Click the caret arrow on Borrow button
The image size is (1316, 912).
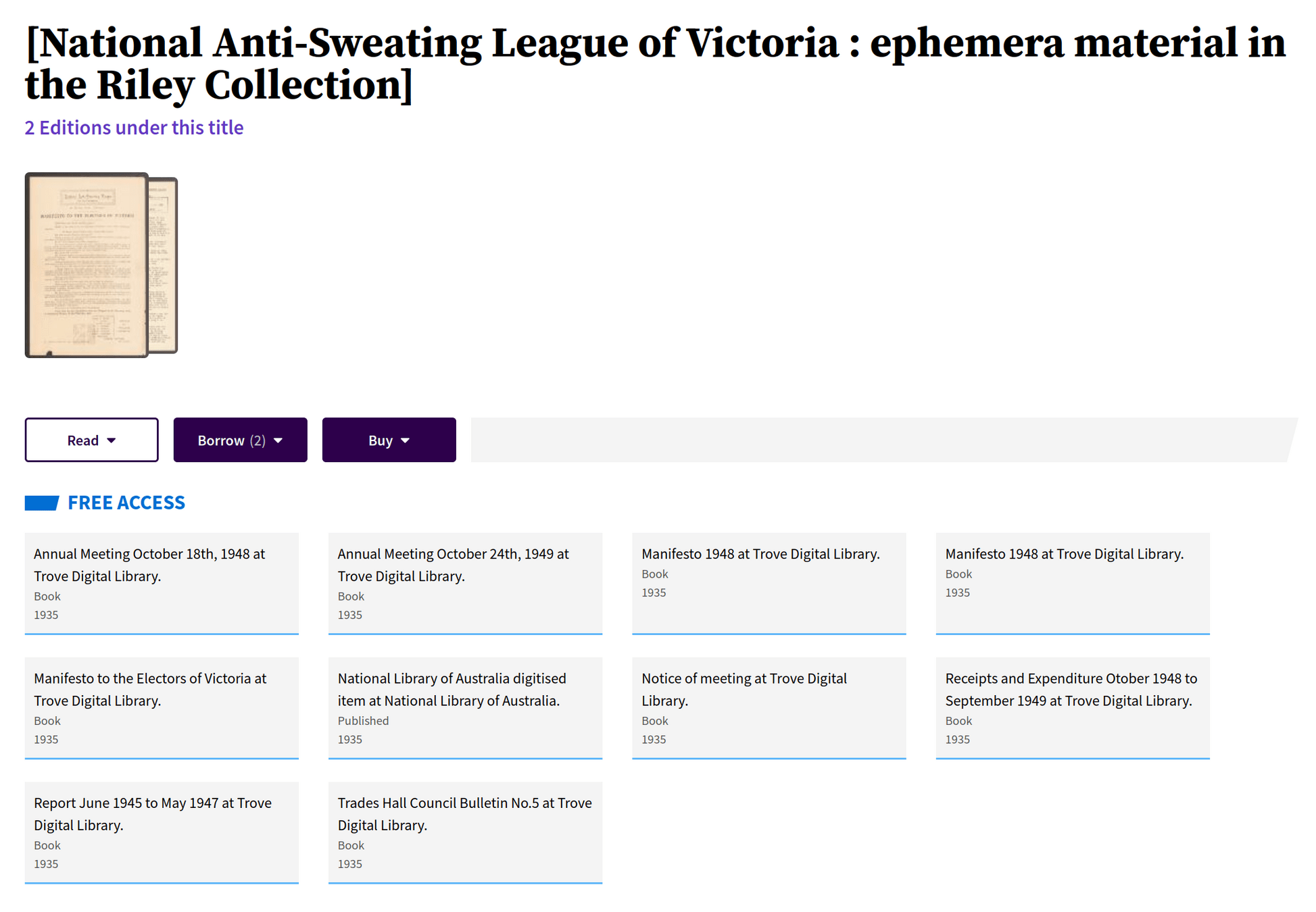tap(278, 440)
